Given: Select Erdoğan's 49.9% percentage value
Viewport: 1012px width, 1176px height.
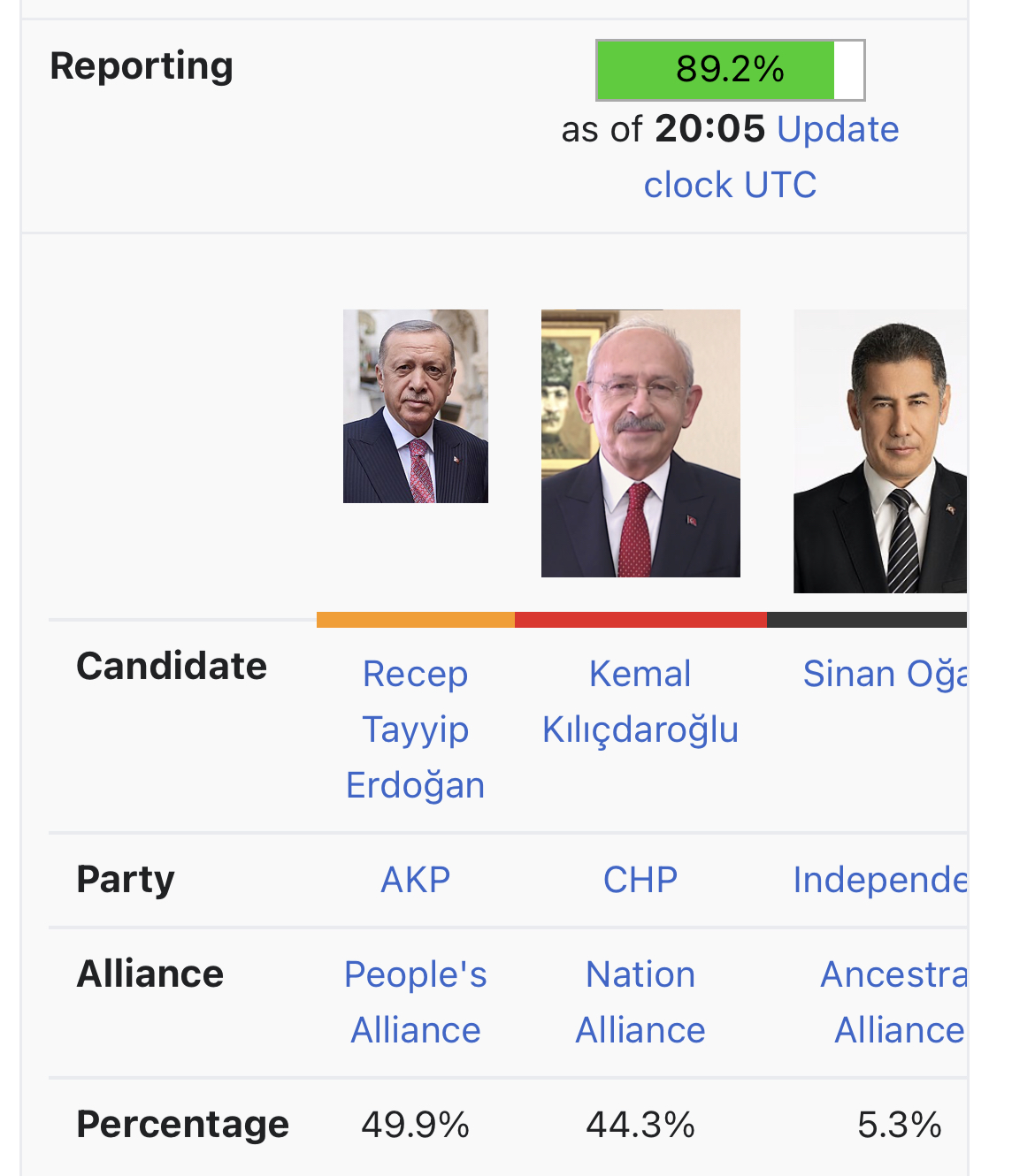Looking at the screenshot, I should 415,1125.
